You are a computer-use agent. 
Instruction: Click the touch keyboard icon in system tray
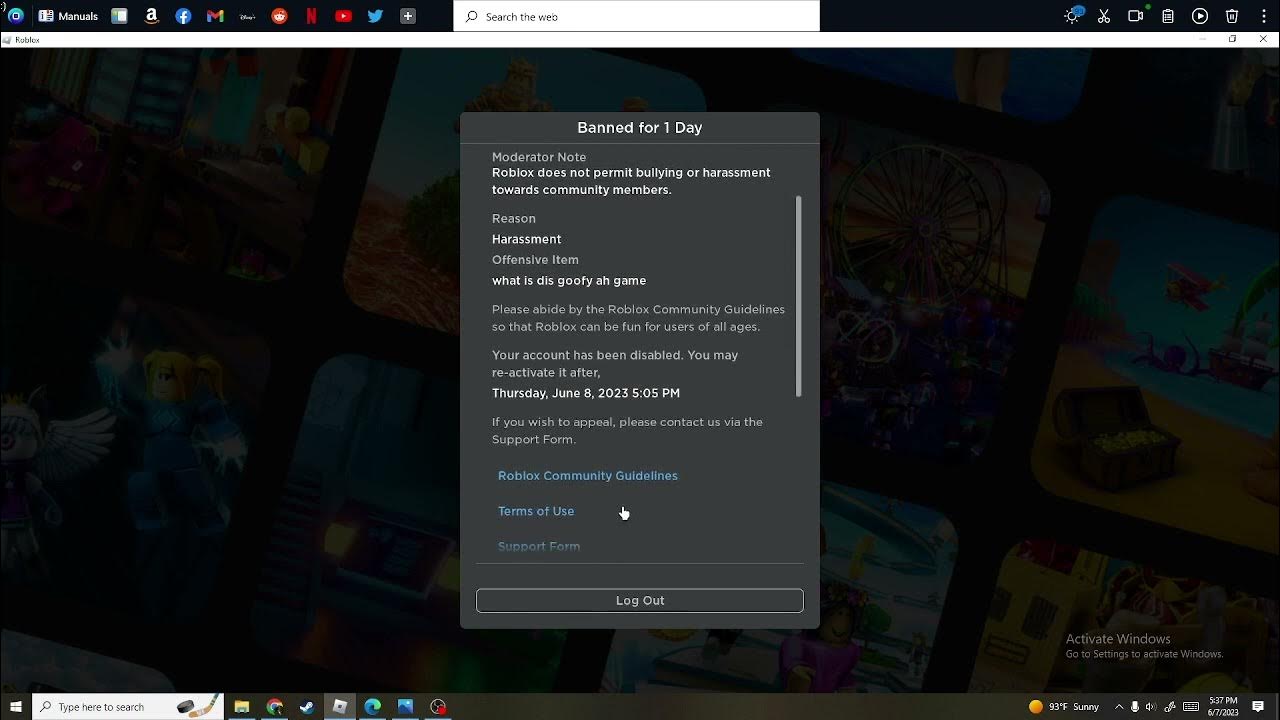pyautogui.click(x=1191, y=707)
